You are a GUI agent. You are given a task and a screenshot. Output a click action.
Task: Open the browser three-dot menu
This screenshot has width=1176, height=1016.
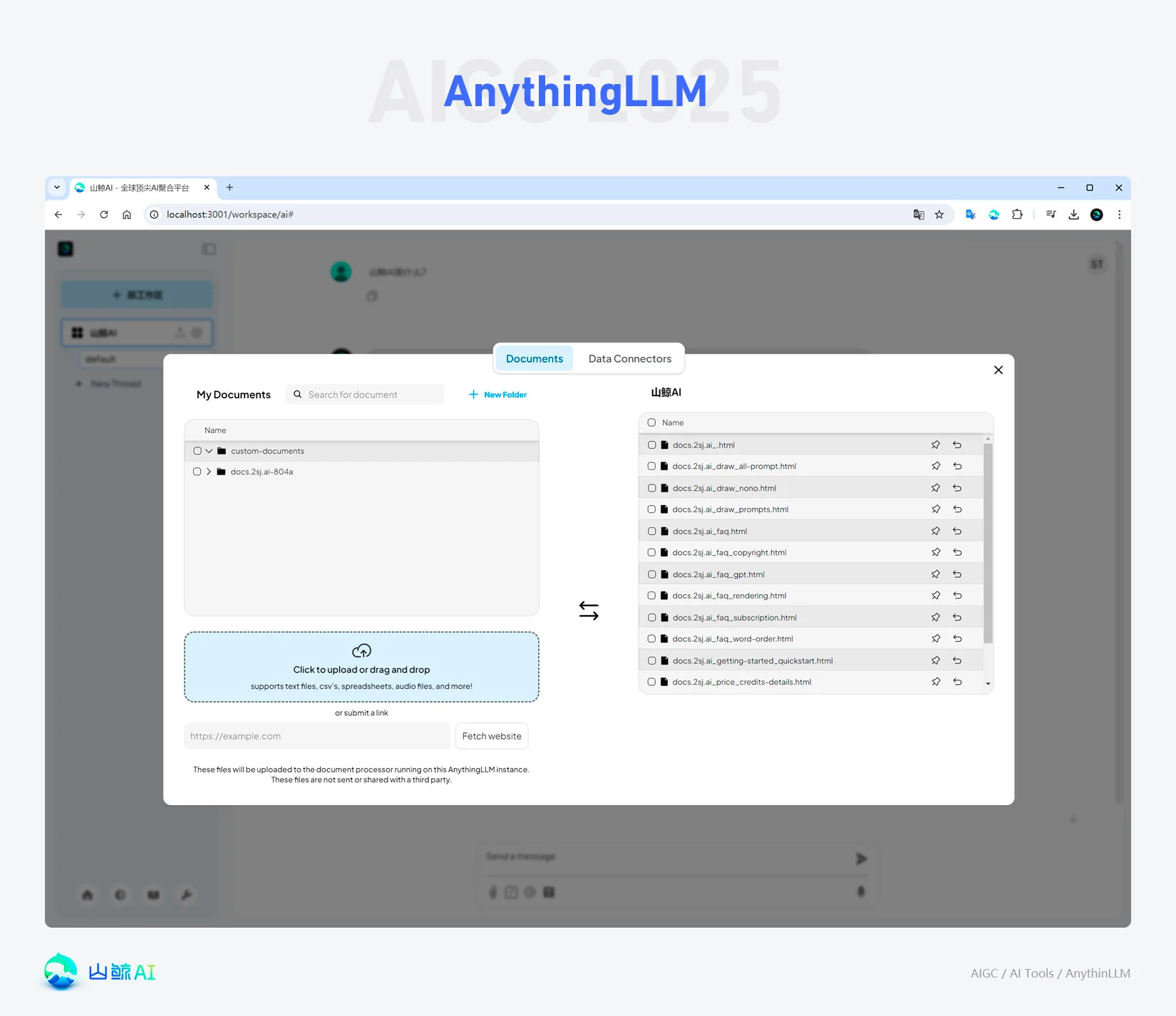(1119, 214)
